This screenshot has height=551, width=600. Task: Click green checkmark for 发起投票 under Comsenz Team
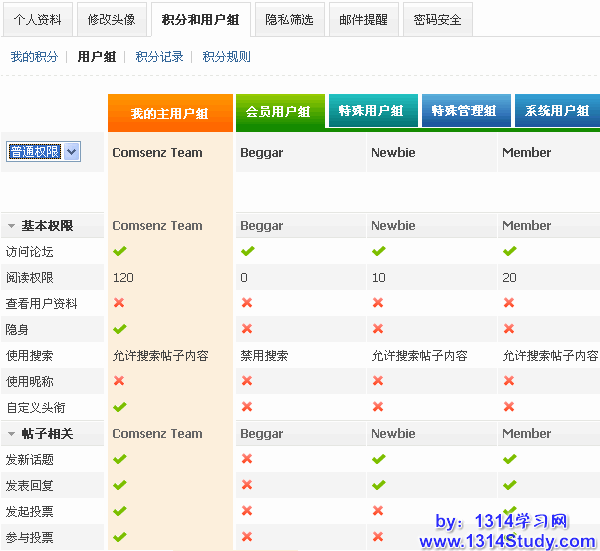pyautogui.click(x=119, y=511)
